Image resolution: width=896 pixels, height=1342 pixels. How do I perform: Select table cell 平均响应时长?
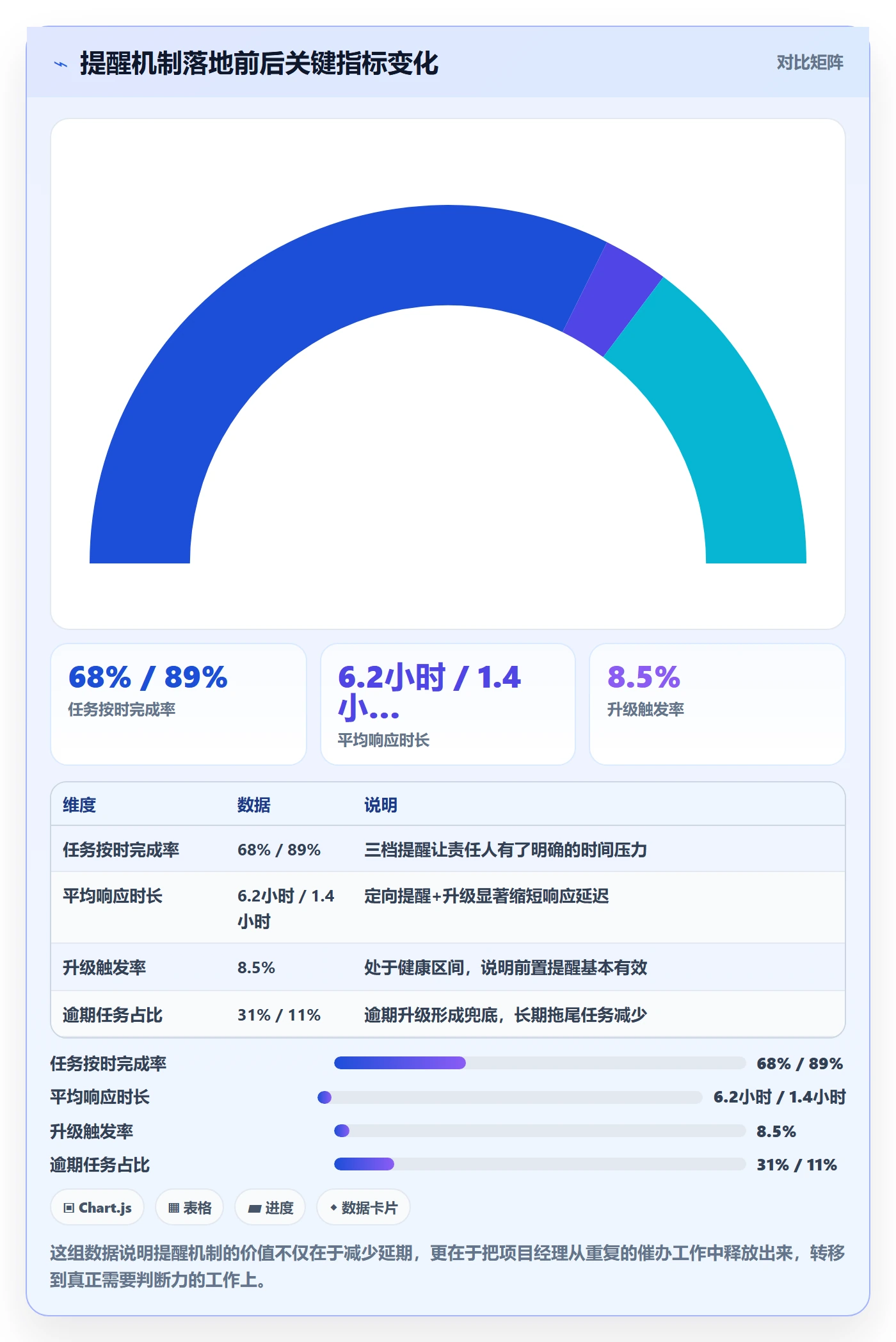tap(113, 896)
